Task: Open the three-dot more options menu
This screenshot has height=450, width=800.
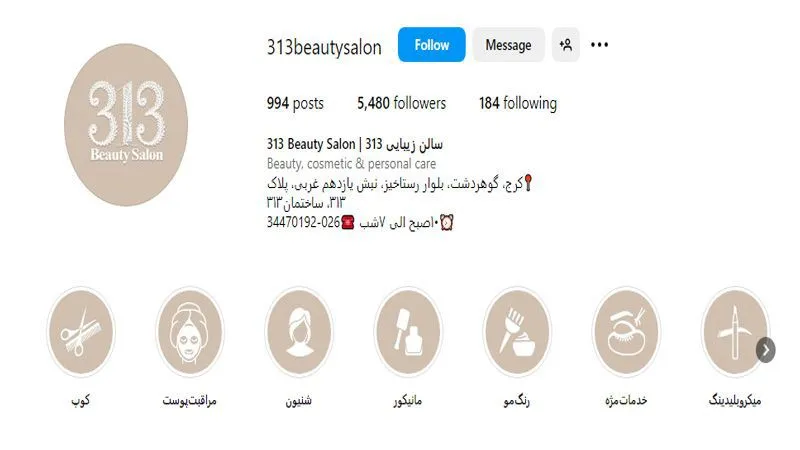Action: tap(599, 45)
